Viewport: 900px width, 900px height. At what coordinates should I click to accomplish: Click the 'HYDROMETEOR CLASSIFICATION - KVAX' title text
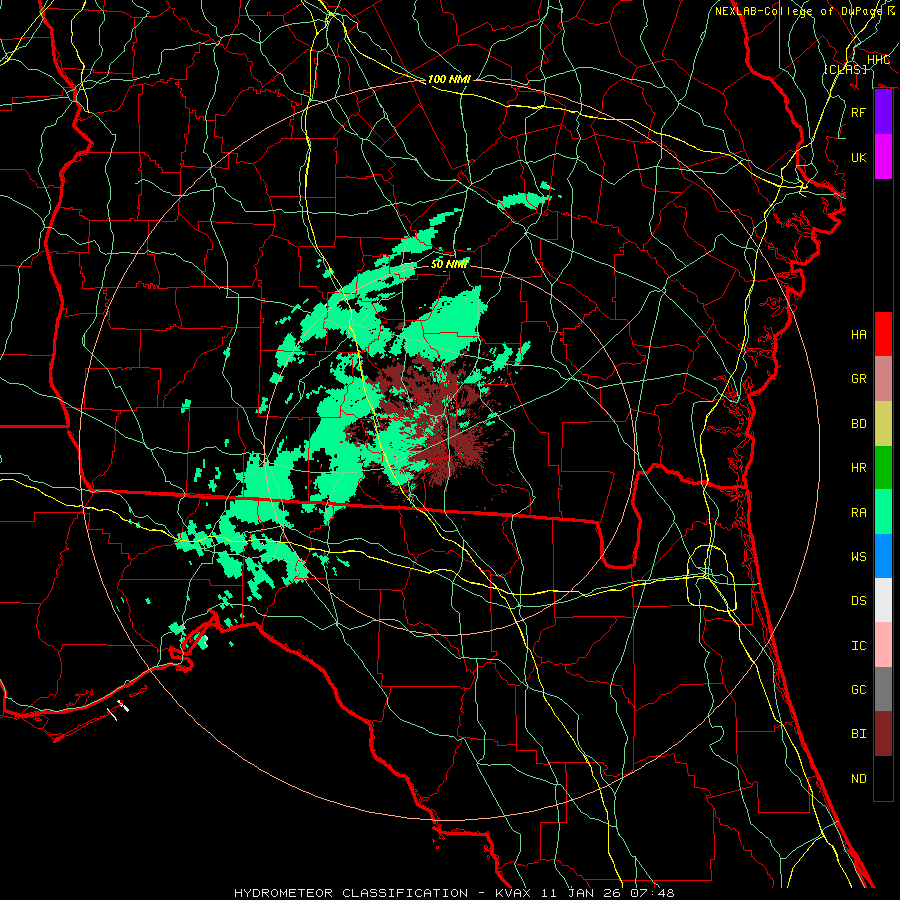point(384,893)
